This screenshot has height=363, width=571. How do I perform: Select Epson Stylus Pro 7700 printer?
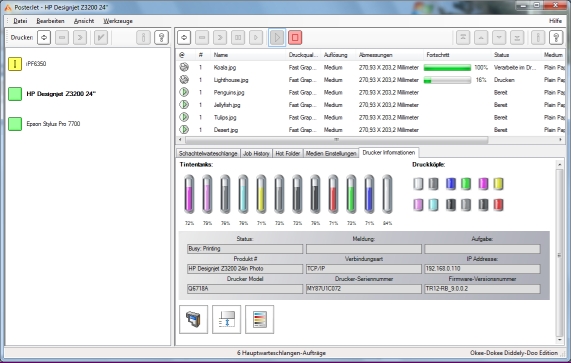pos(53,124)
